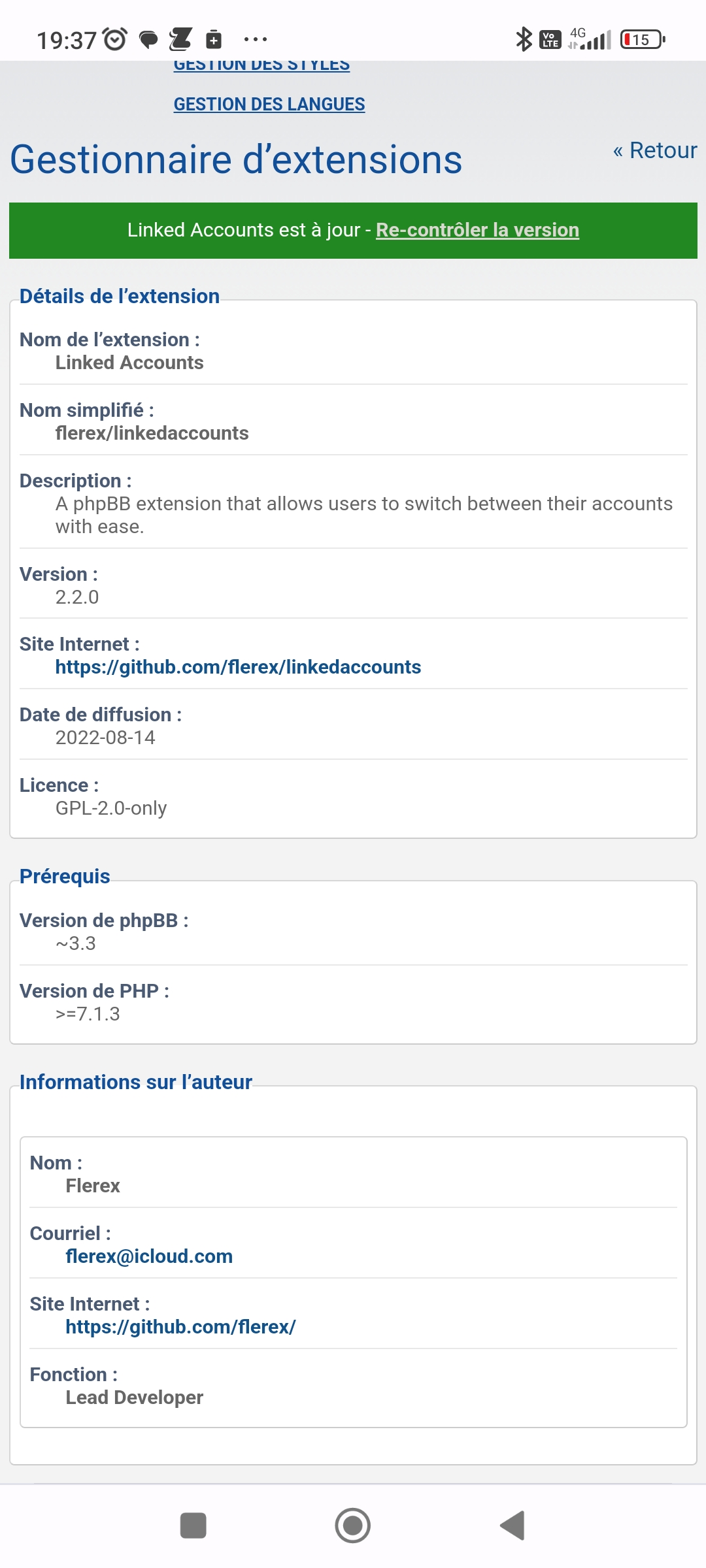
Task: Open the Gestion des langues menu link
Action: pyautogui.click(x=269, y=105)
